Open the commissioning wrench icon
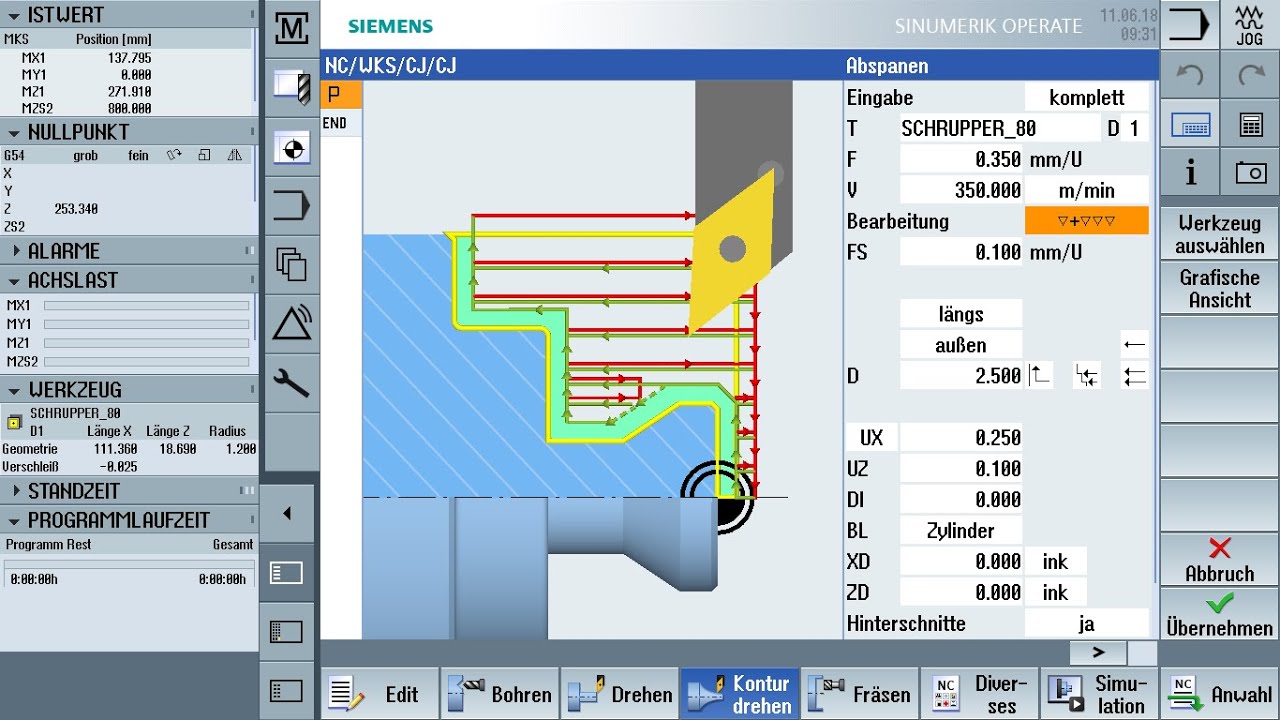1280x720 pixels. (x=291, y=383)
